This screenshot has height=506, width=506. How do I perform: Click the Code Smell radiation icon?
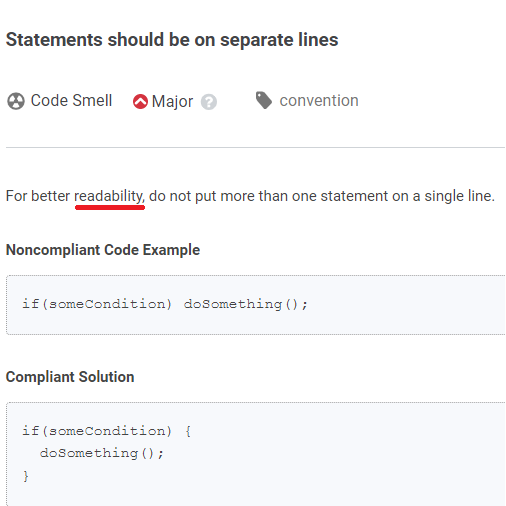[16, 101]
